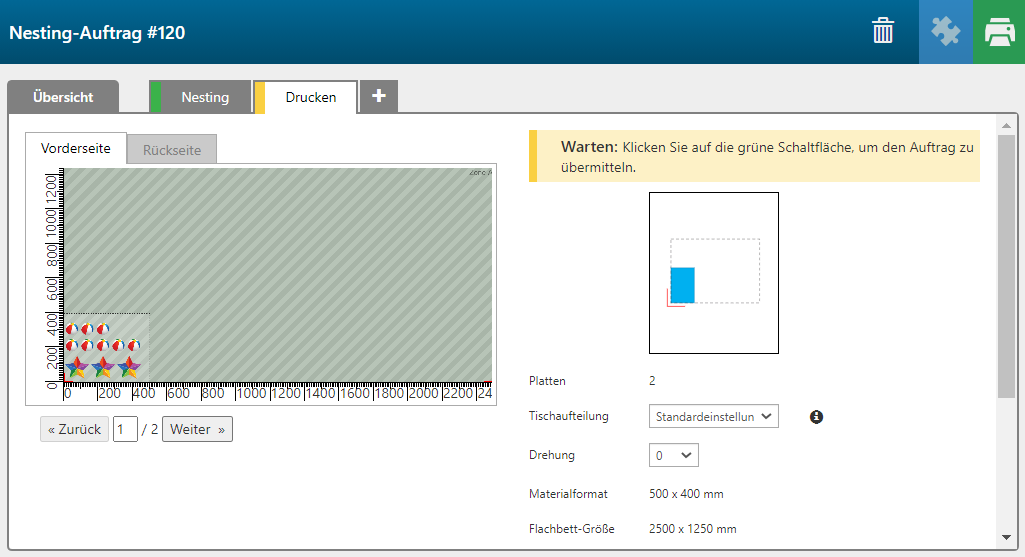Click the trash can delete icon

(883, 31)
